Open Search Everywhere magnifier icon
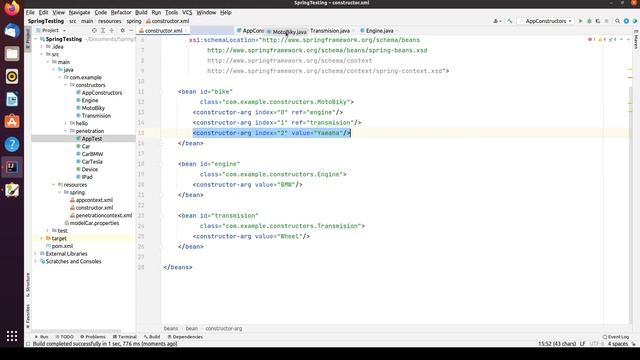 pos(618,21)
